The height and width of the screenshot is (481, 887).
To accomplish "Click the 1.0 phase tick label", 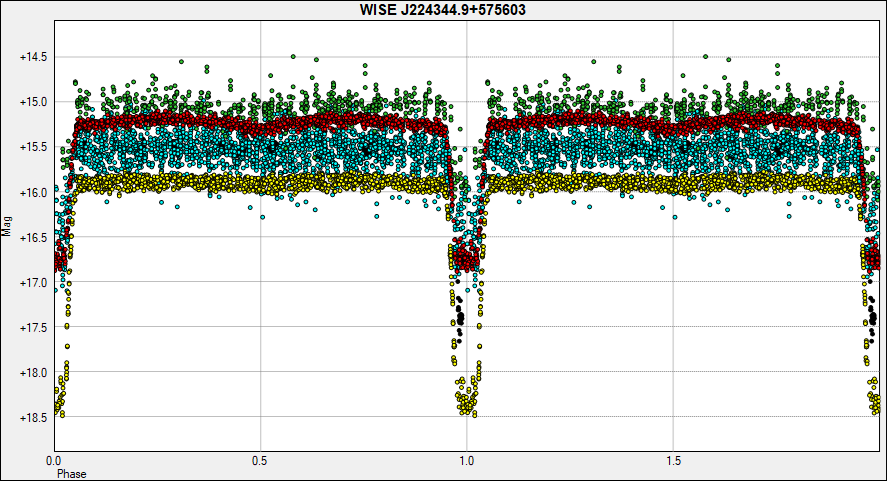I will tap(467, 461).
